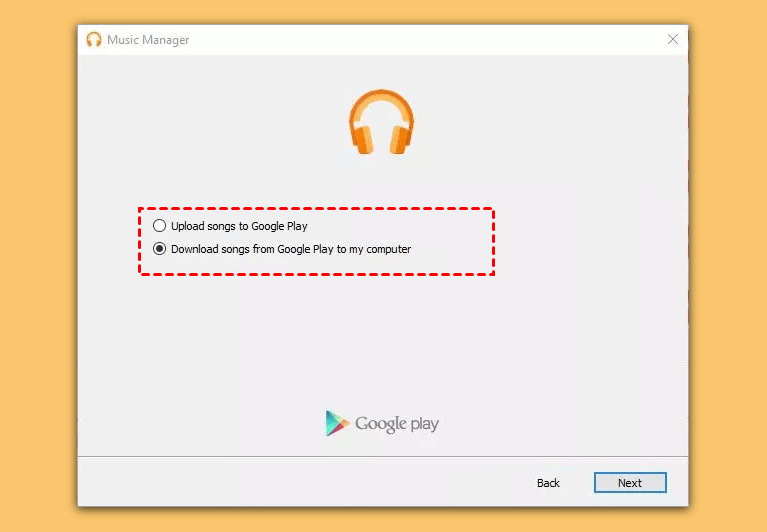
Task: Click the Next button
Action: point(630,483)
